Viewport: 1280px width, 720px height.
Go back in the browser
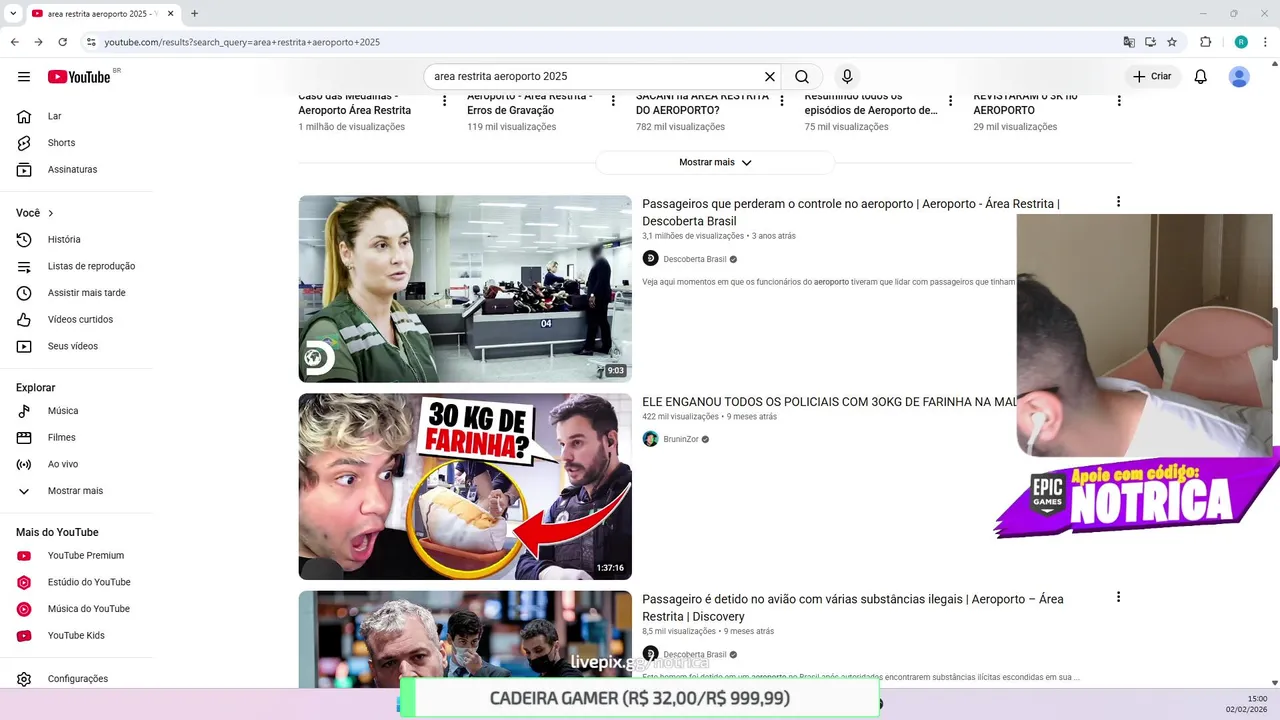[x=14, y=42]
